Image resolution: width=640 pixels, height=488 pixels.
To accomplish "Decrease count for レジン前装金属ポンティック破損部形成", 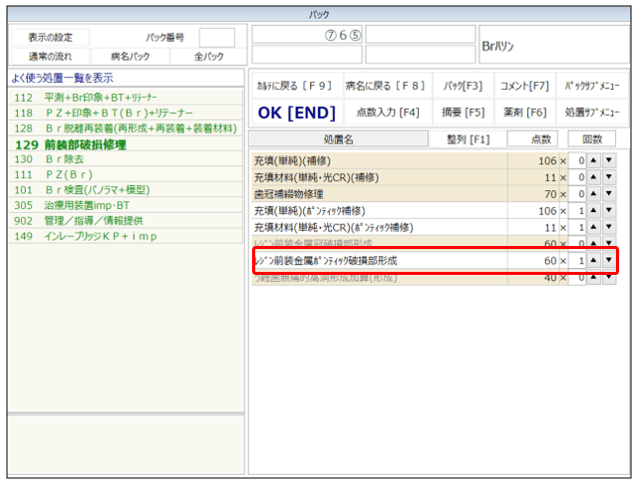I will pyautogui.click(x=609, y=261).
